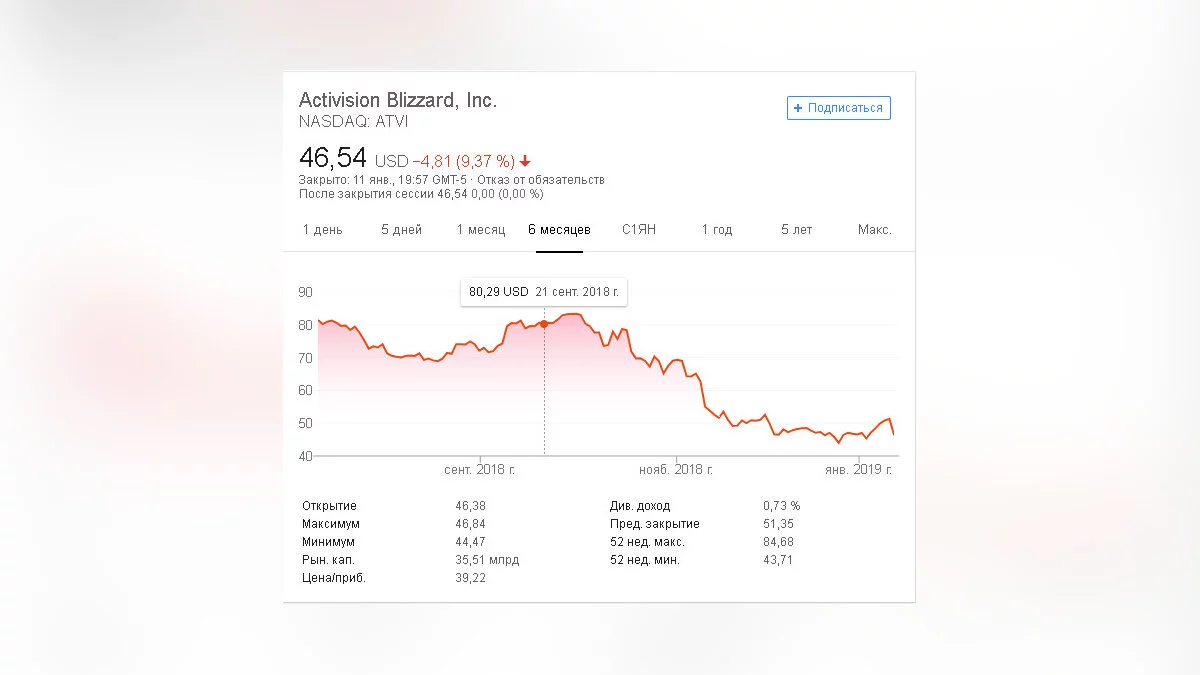The height and width of the screenshot is (675, 1200).
Task: Show the 1 месяц chart range
Action: coord(481,230)
